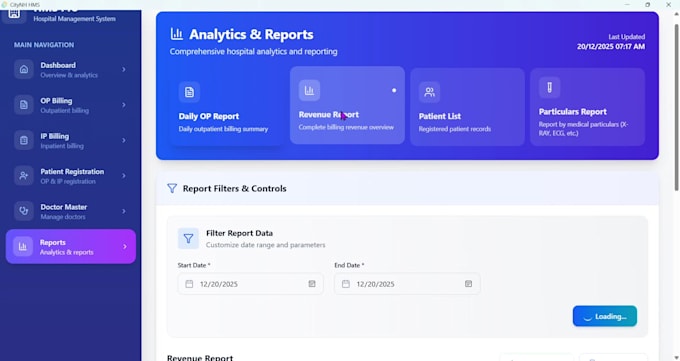Screen dimensions: 680x361
Task: Click the Start Date input field
Action: tap(251, 284)
